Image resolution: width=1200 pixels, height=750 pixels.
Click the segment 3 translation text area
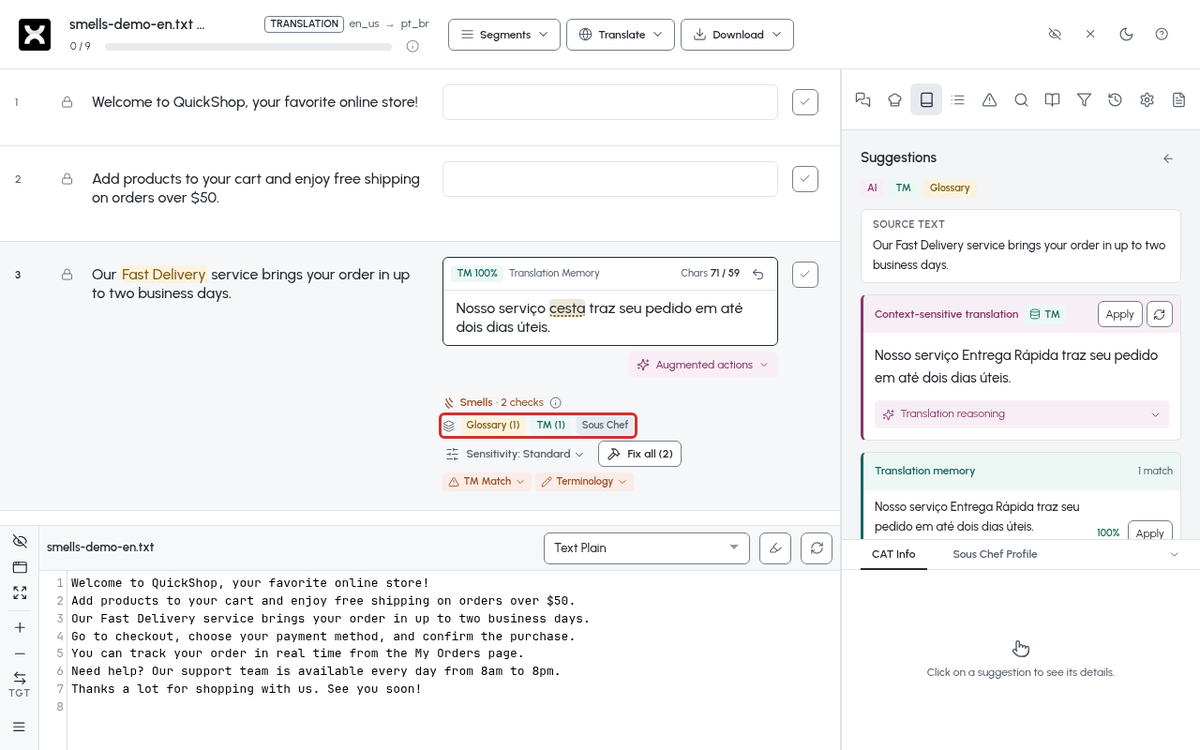pyautogui.click(x=610, y=317)
